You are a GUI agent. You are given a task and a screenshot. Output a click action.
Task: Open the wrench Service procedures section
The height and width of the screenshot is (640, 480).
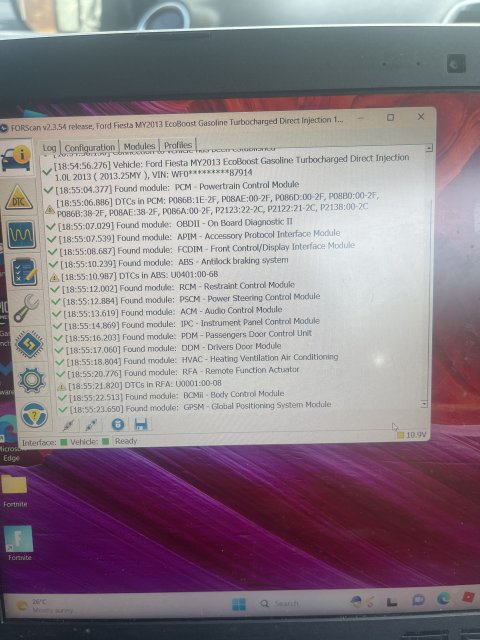click(27, 308)
